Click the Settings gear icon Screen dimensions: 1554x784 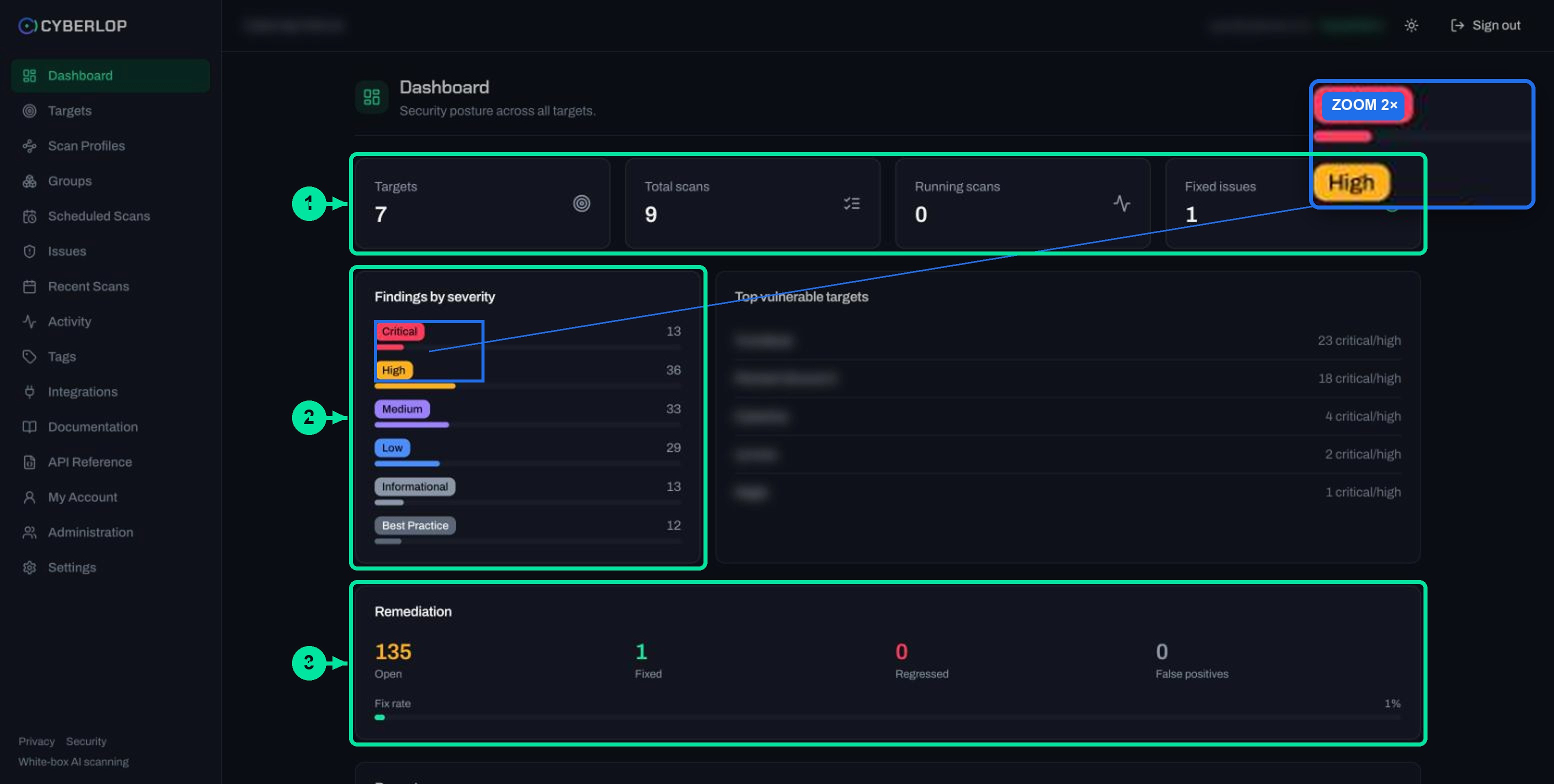(29, 567)
